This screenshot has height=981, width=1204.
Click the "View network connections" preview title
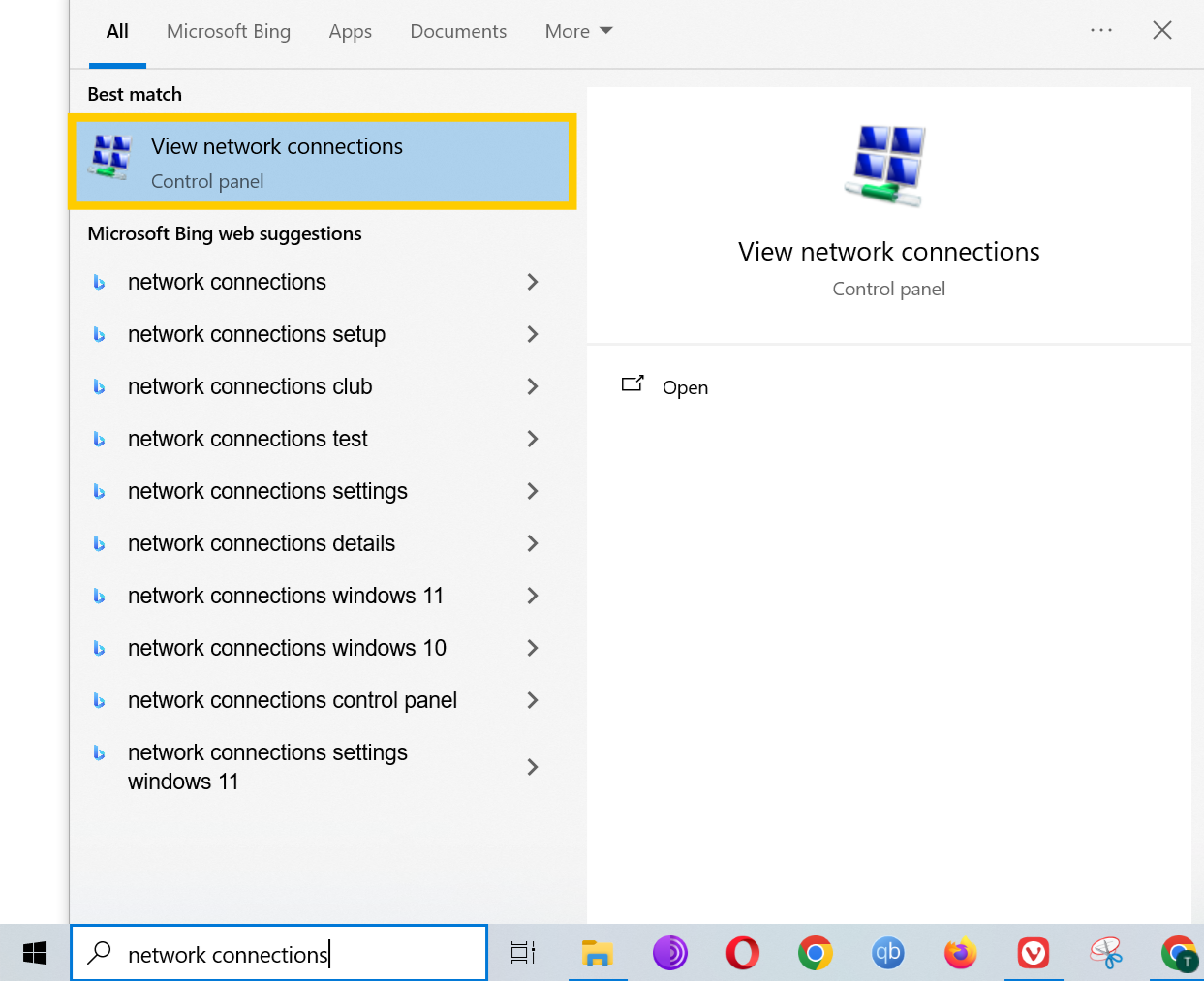click(x=888, y=252)
